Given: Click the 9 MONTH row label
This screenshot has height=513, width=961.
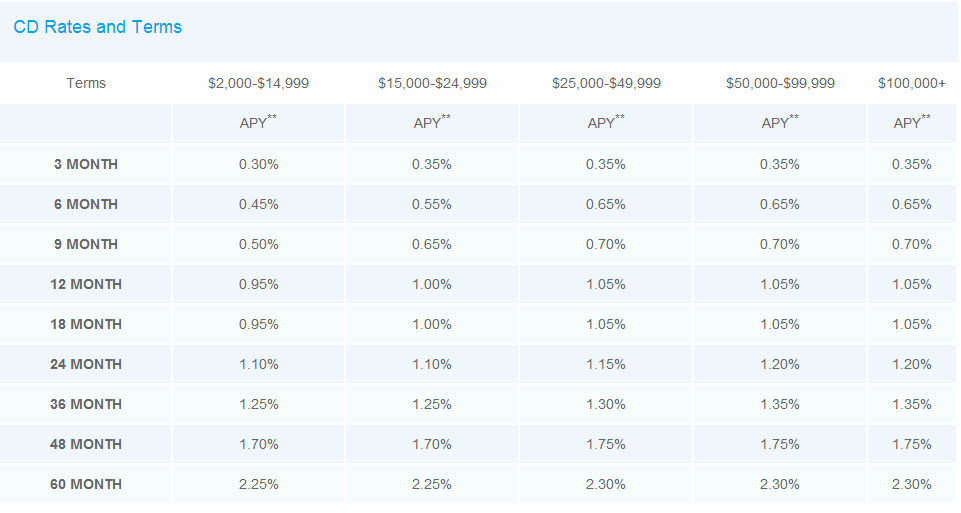Looking at the screenshot, I should click(x=86, y=244).
